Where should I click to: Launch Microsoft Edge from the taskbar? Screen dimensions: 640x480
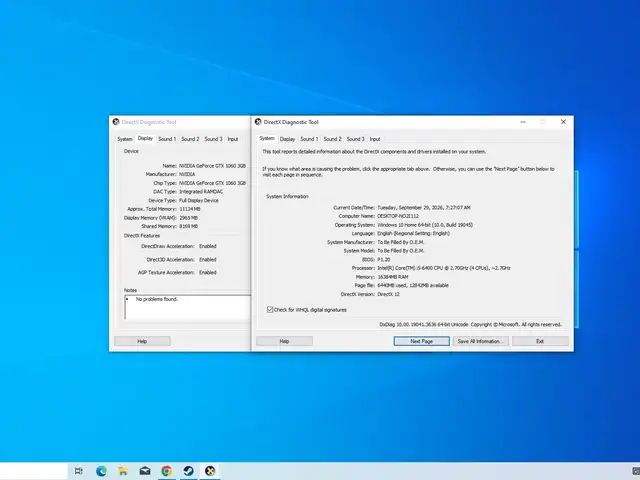pyautogui.click(x=101, y=471)
